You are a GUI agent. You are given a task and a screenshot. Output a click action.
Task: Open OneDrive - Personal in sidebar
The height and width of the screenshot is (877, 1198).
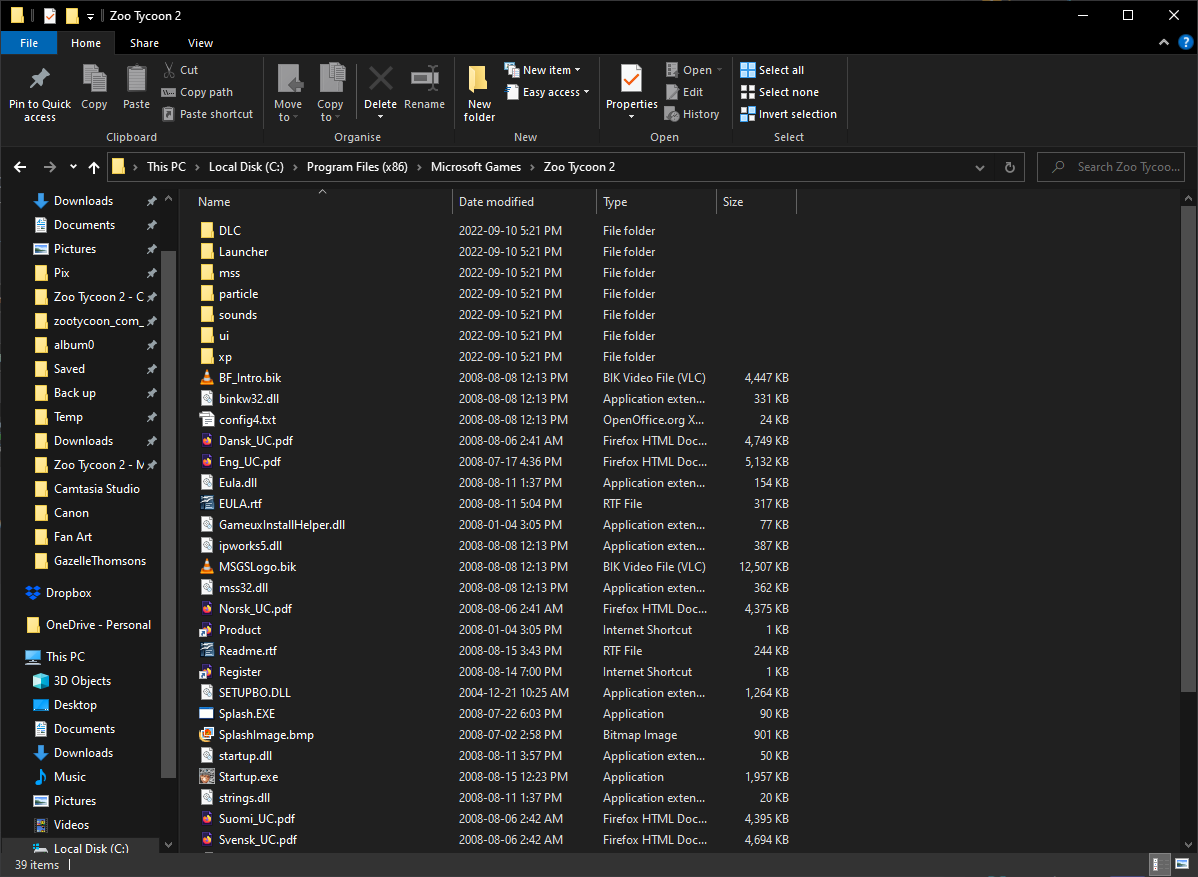pyautogui.click(x=98, y=625)
